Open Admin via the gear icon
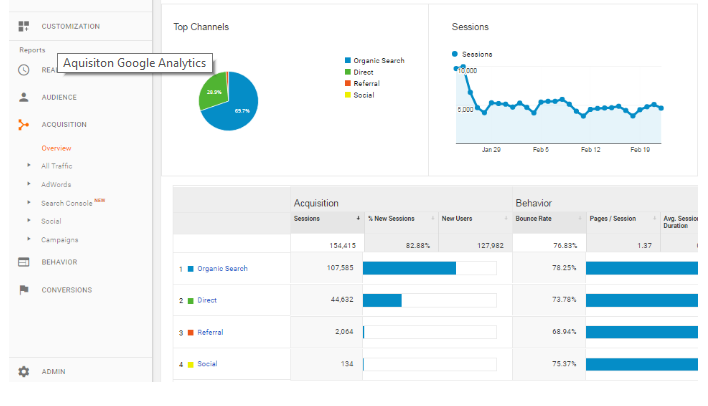This screenshot has height=406, width=708. coord(24,372)
